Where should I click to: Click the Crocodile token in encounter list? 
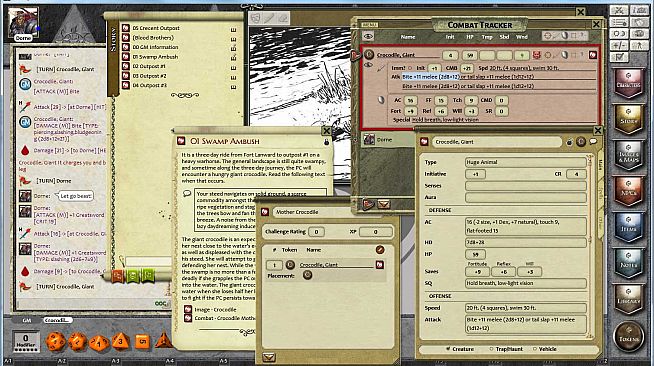[x=290, y=265]
